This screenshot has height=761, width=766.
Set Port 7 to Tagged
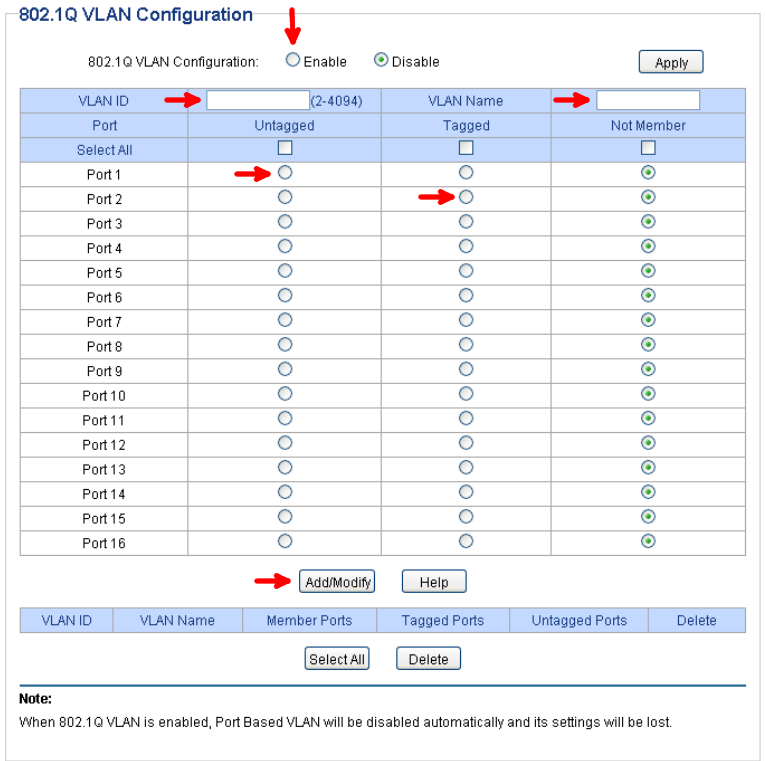[466, 320]
